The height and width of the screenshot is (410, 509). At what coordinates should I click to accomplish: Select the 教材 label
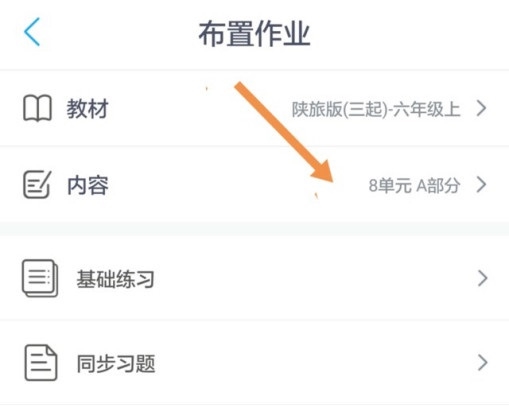tap(87, 109)
